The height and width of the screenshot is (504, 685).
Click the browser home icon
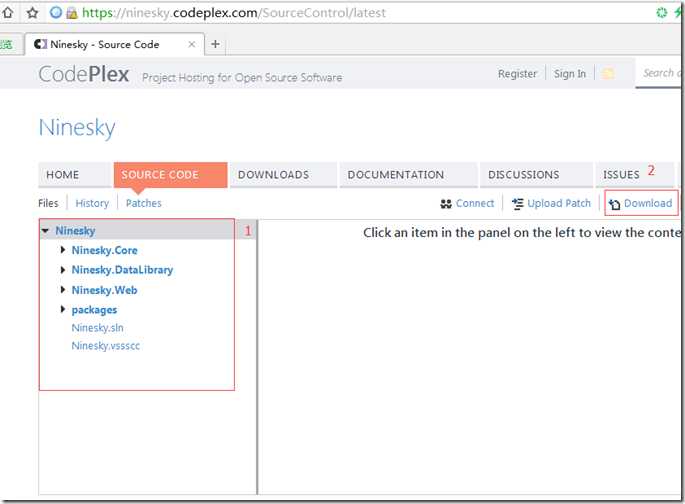click(7, 13)
